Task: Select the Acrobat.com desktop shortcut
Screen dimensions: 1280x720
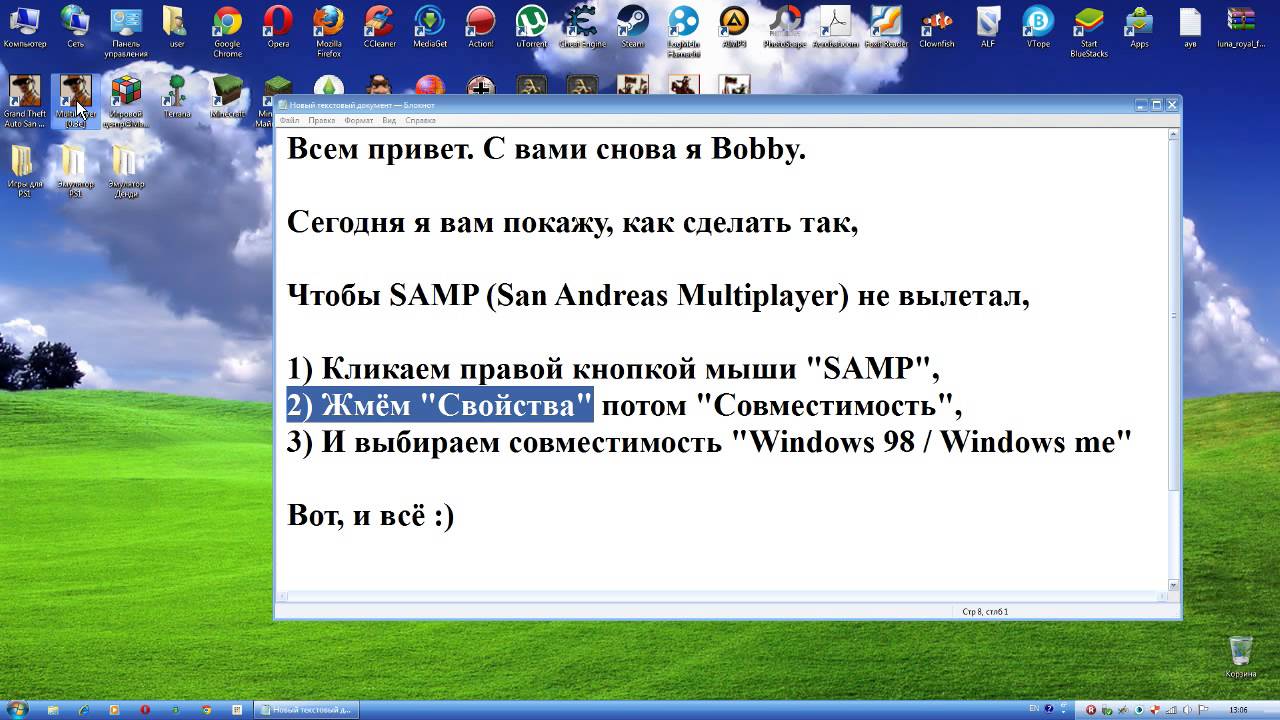Action: [x=835, y=27]
